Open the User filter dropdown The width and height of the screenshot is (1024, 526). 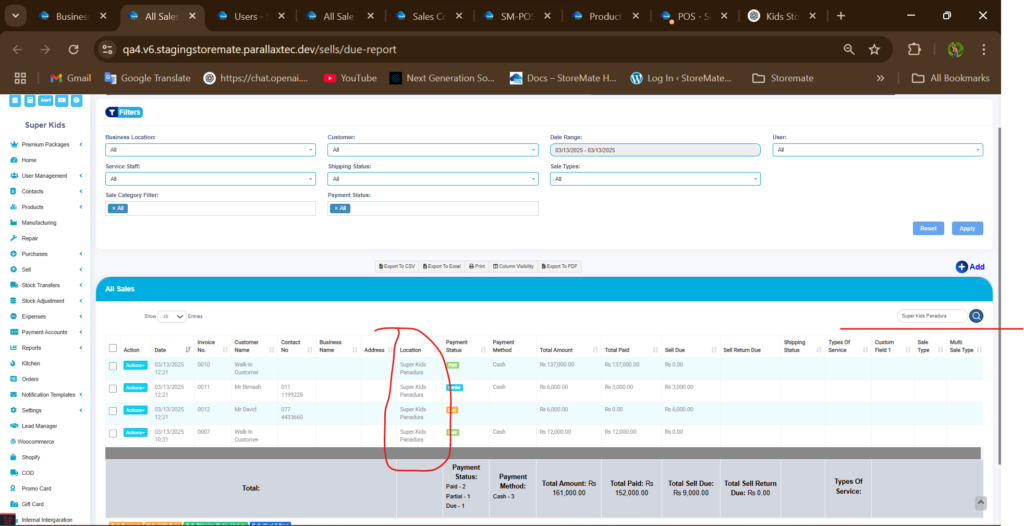pyautogui.click(x=878, y=150)
